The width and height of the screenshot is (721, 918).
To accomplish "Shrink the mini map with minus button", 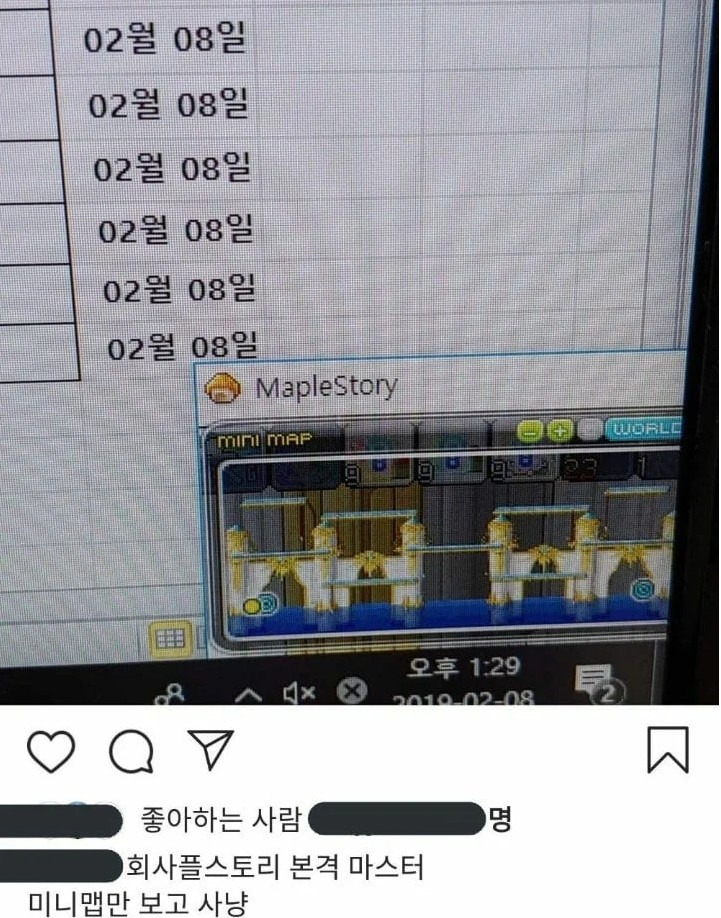I will click(x=529, y=432).
